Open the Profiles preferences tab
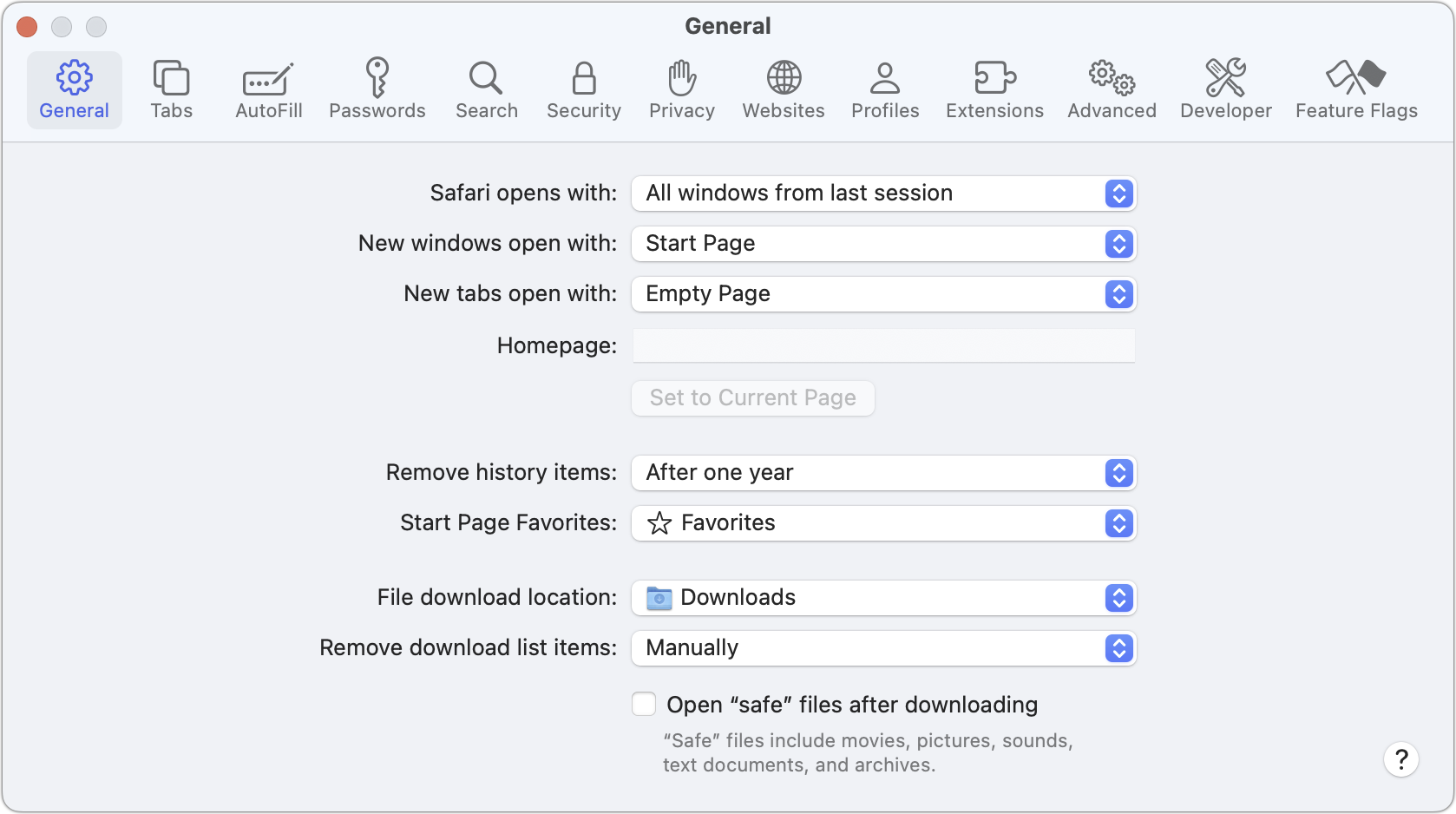Image resolution: width=1456 pixels, height=814 pixels. (x=884, y=88)
